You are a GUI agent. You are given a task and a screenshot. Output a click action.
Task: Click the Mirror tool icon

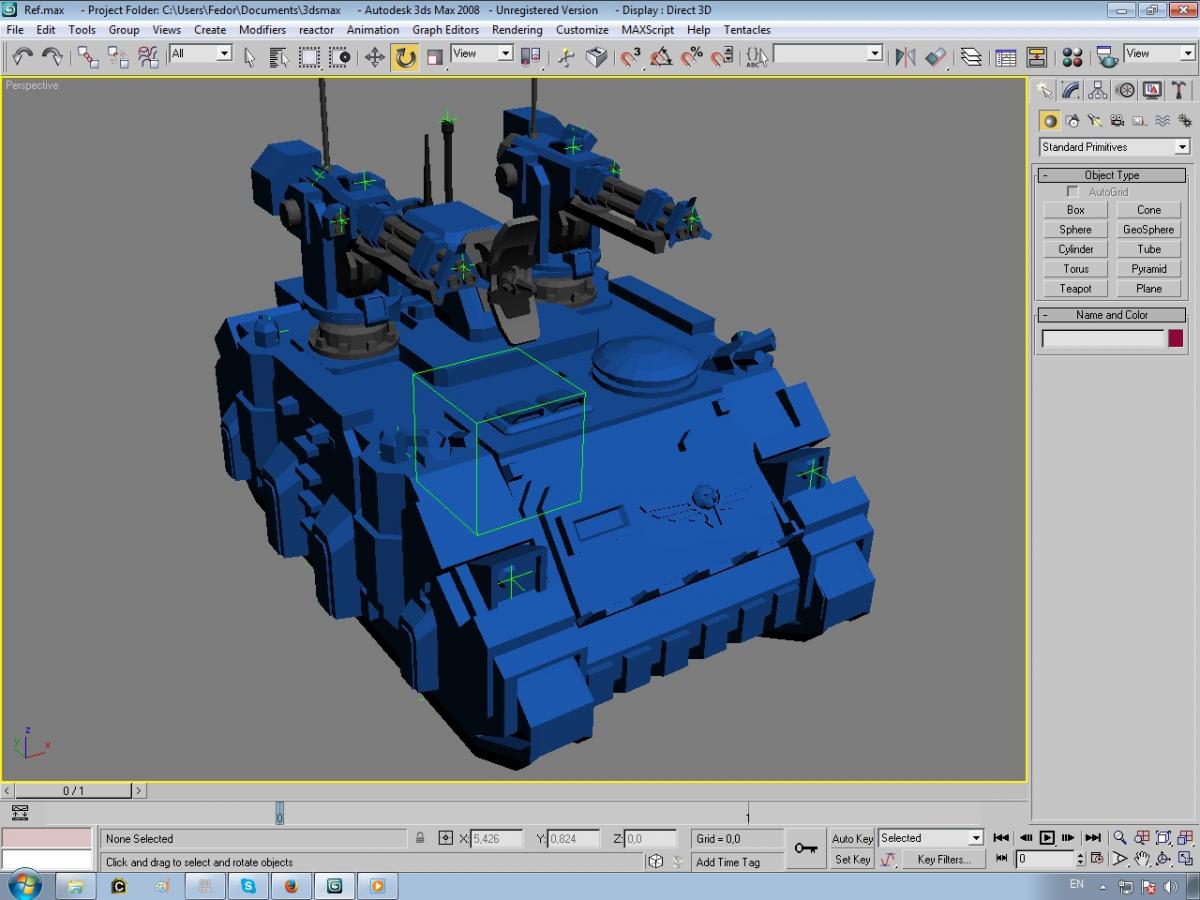905,57
